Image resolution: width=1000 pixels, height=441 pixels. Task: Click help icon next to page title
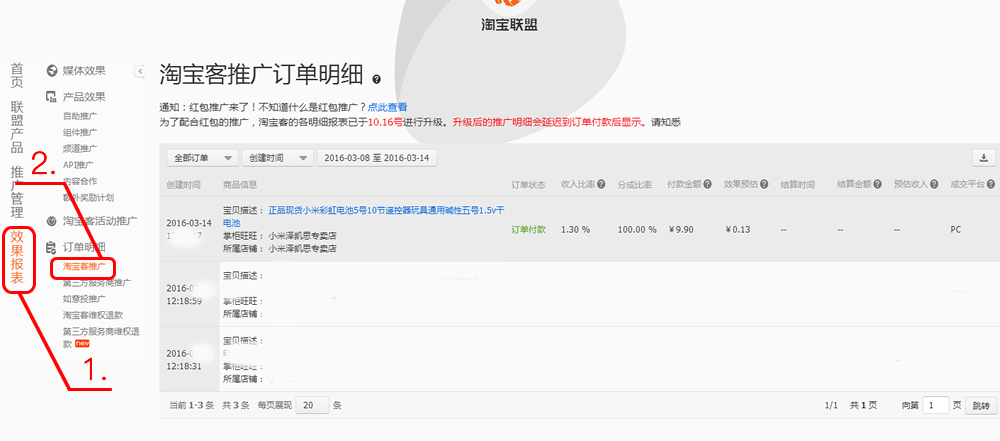[376, 78]
